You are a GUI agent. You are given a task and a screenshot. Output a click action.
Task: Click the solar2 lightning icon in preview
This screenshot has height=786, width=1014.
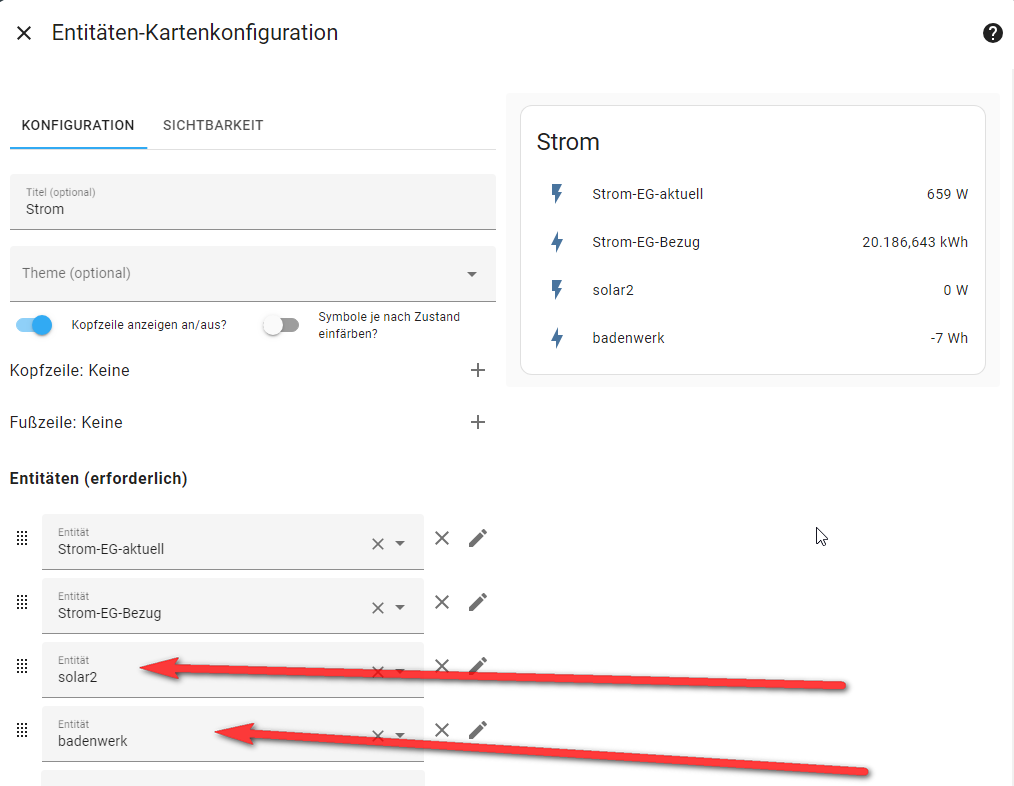[x=557, y=290]
